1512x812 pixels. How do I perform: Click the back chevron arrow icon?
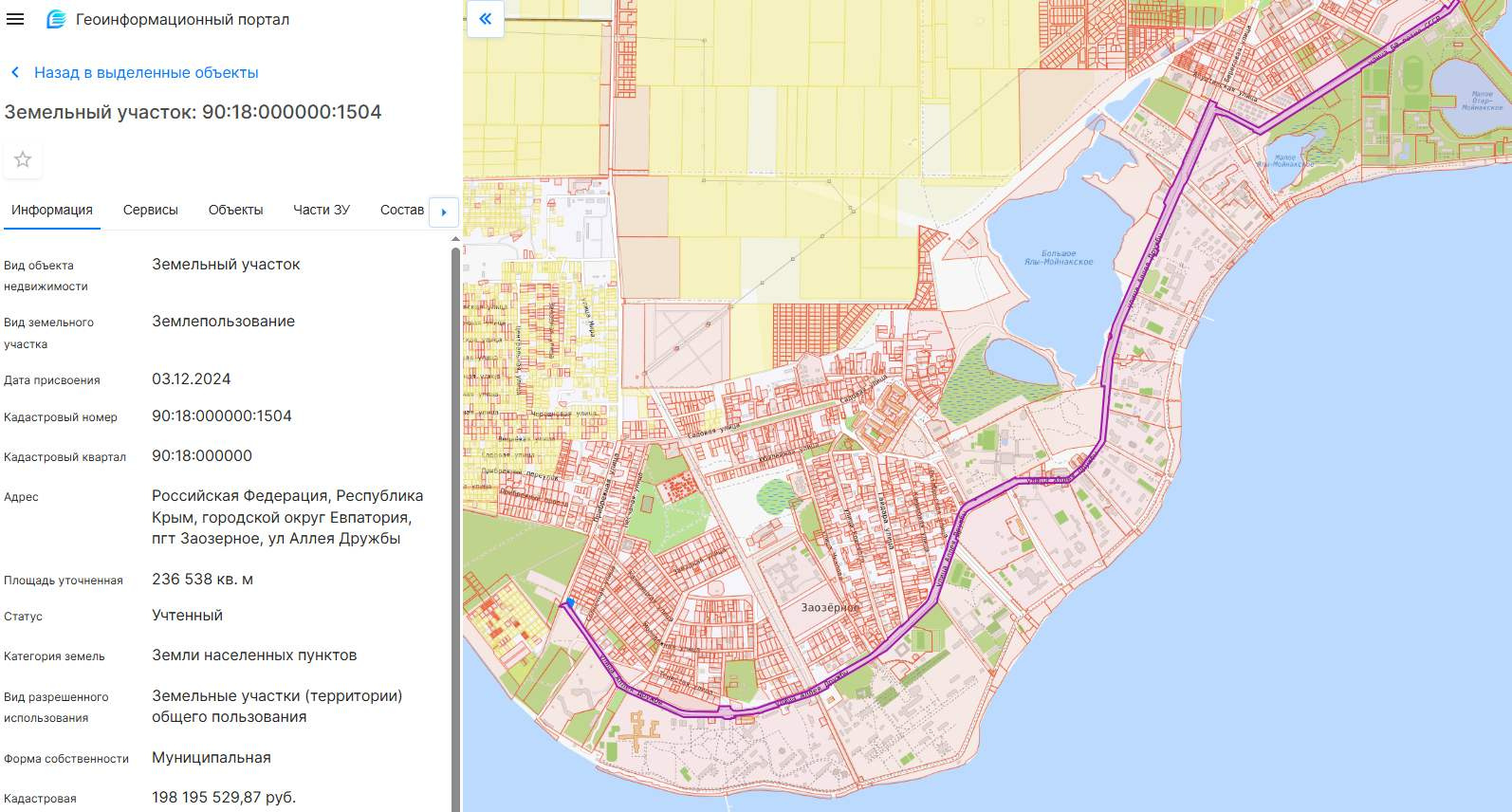(x=15, y=73)
